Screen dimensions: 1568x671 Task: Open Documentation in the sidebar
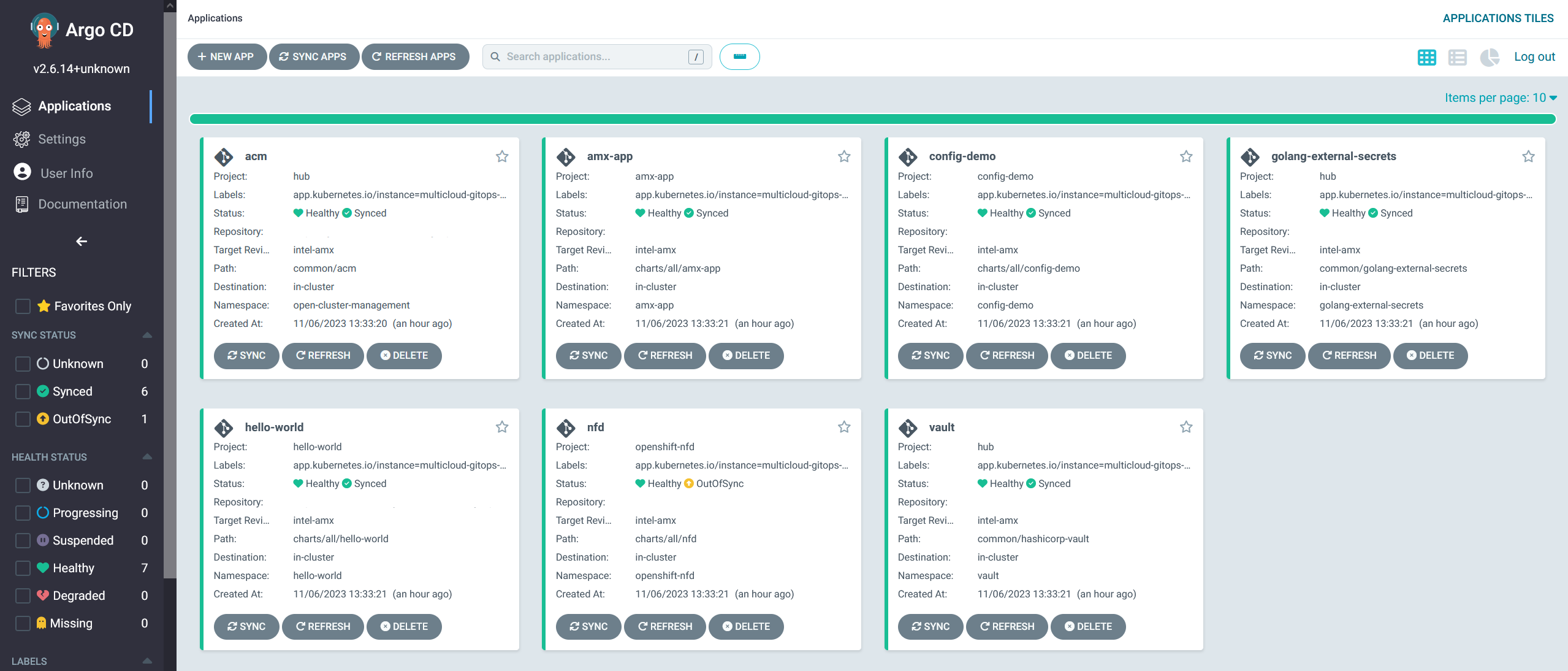[82, 204]
